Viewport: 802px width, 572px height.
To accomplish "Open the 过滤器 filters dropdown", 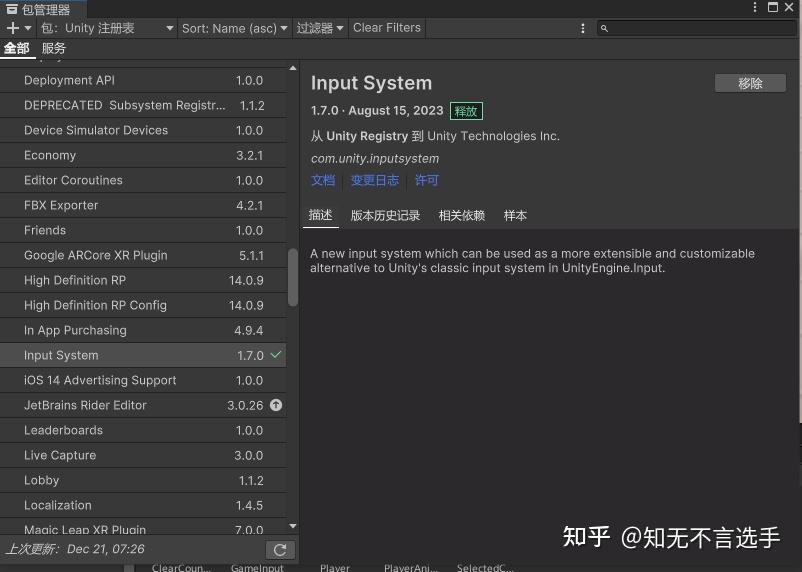I will point(320,28).
